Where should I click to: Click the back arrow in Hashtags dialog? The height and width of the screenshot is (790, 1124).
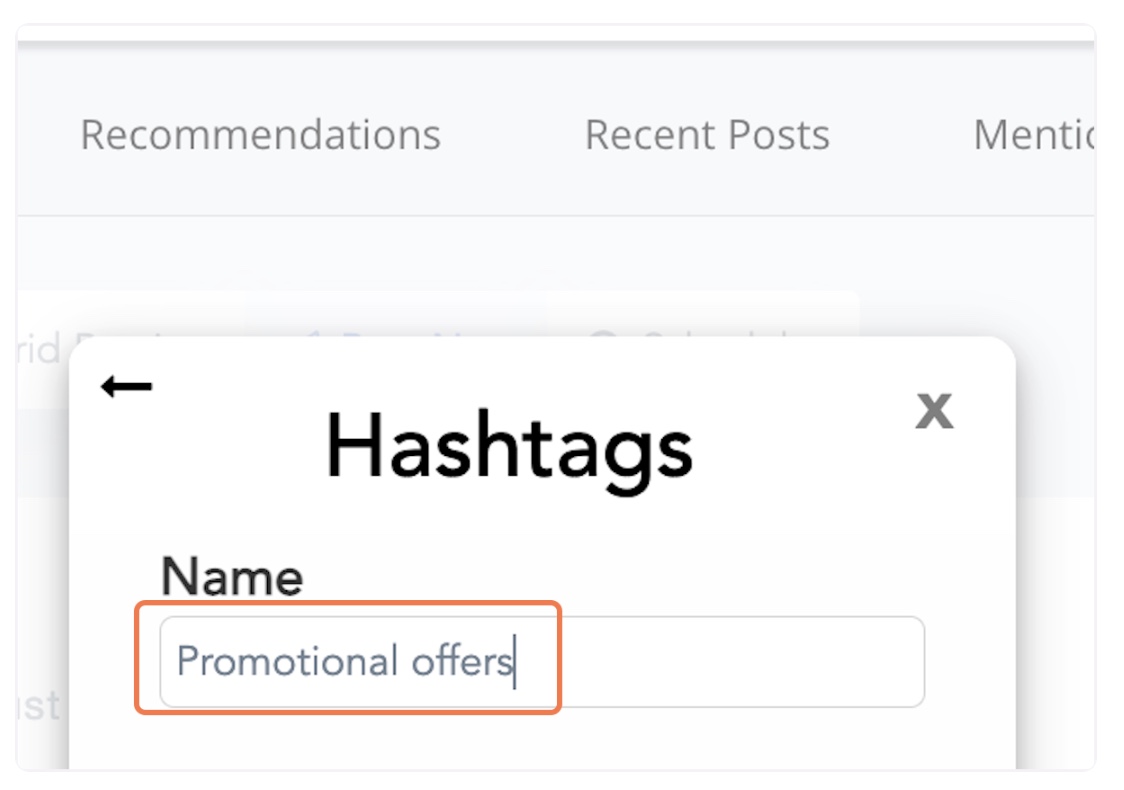point(127,387)
